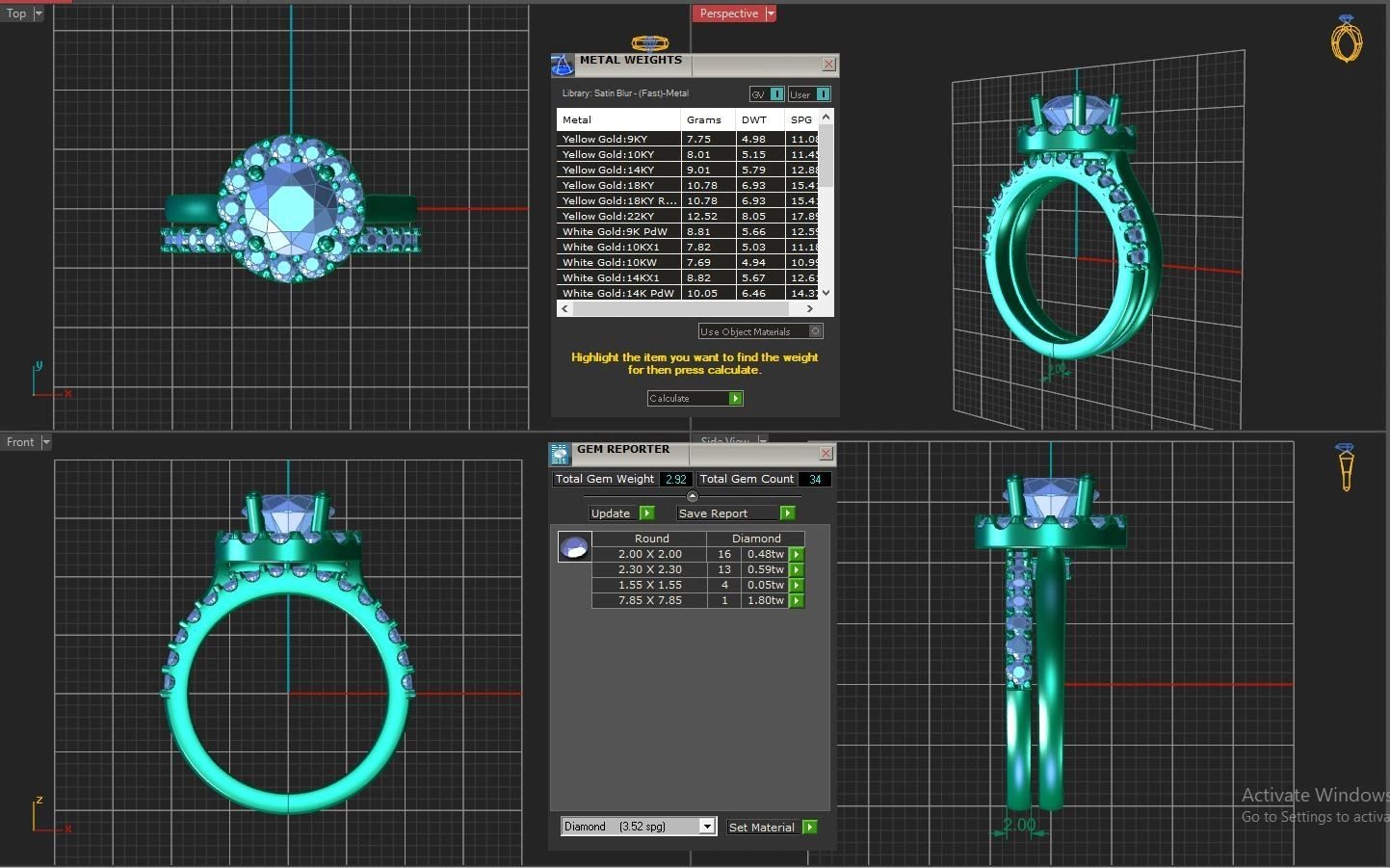Screen dimensions: 1390x868
Task: Click the gold ring icon in Perspective view
Action: (1346, 39)
